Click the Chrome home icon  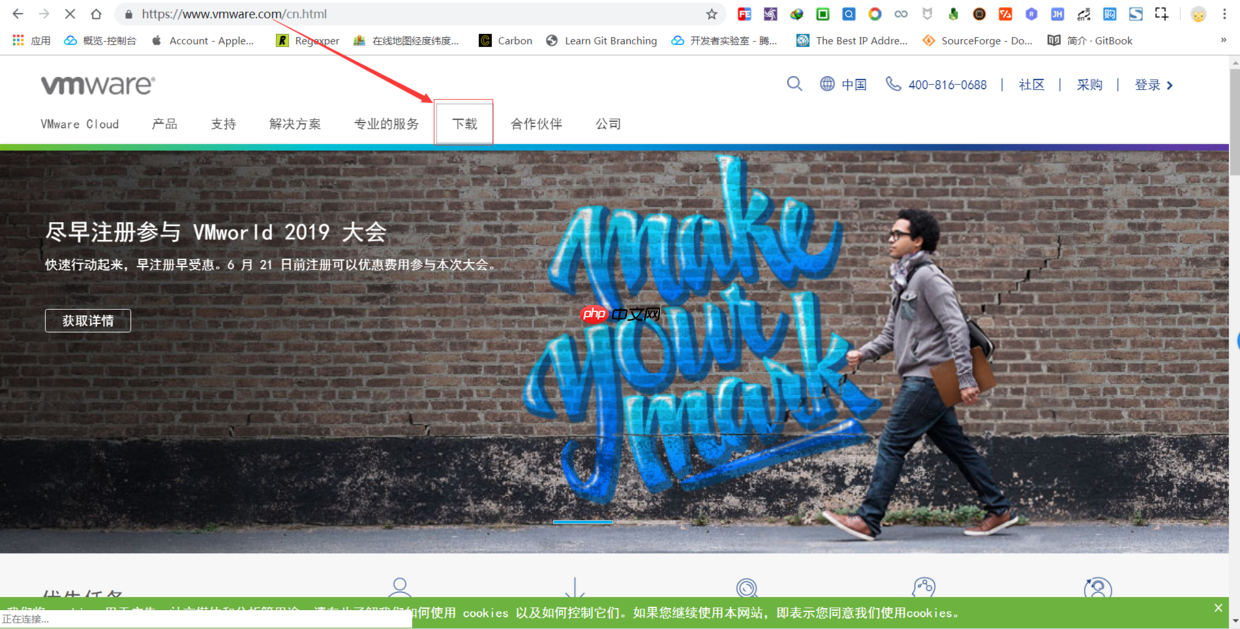95,14
